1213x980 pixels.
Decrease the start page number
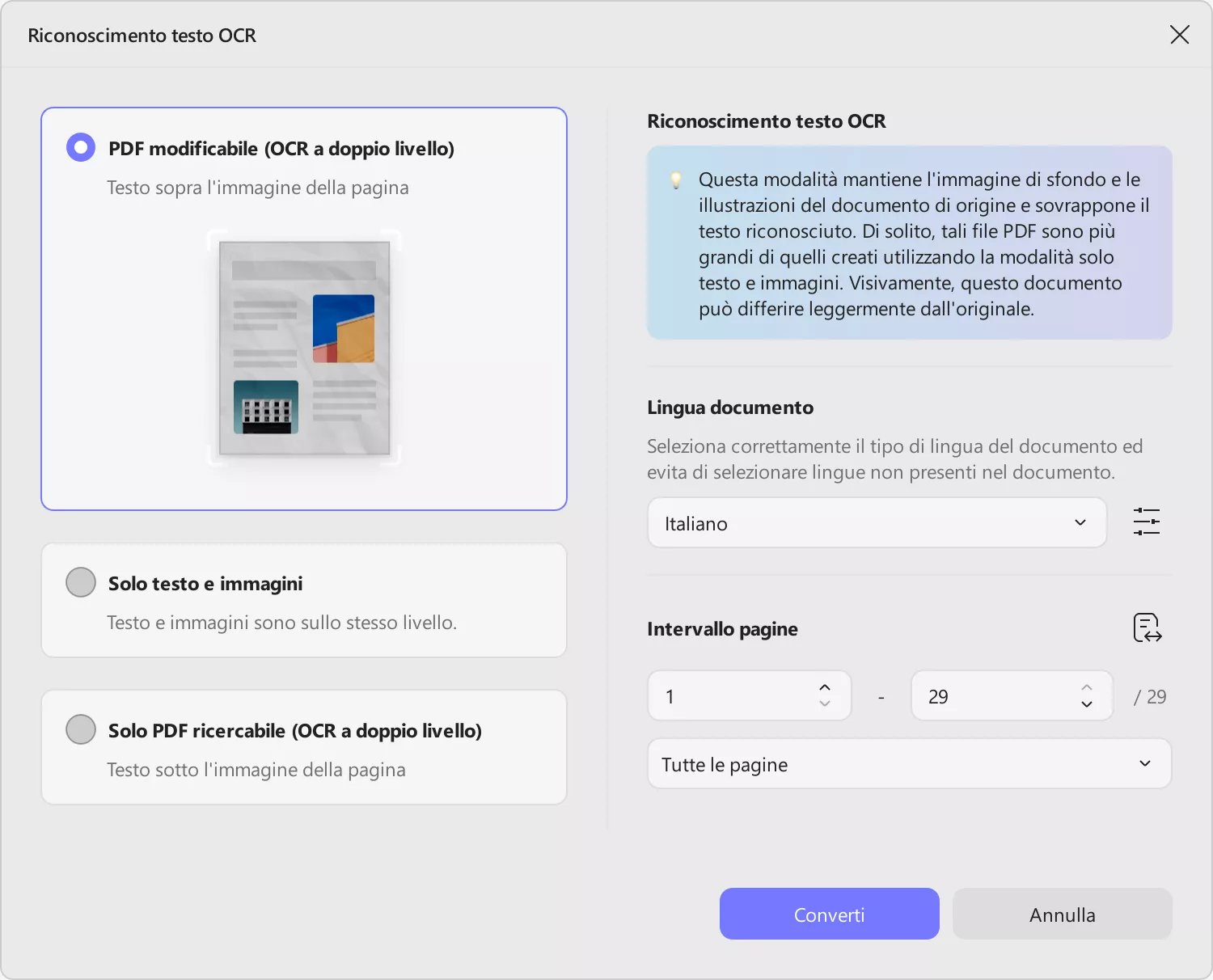825,704
